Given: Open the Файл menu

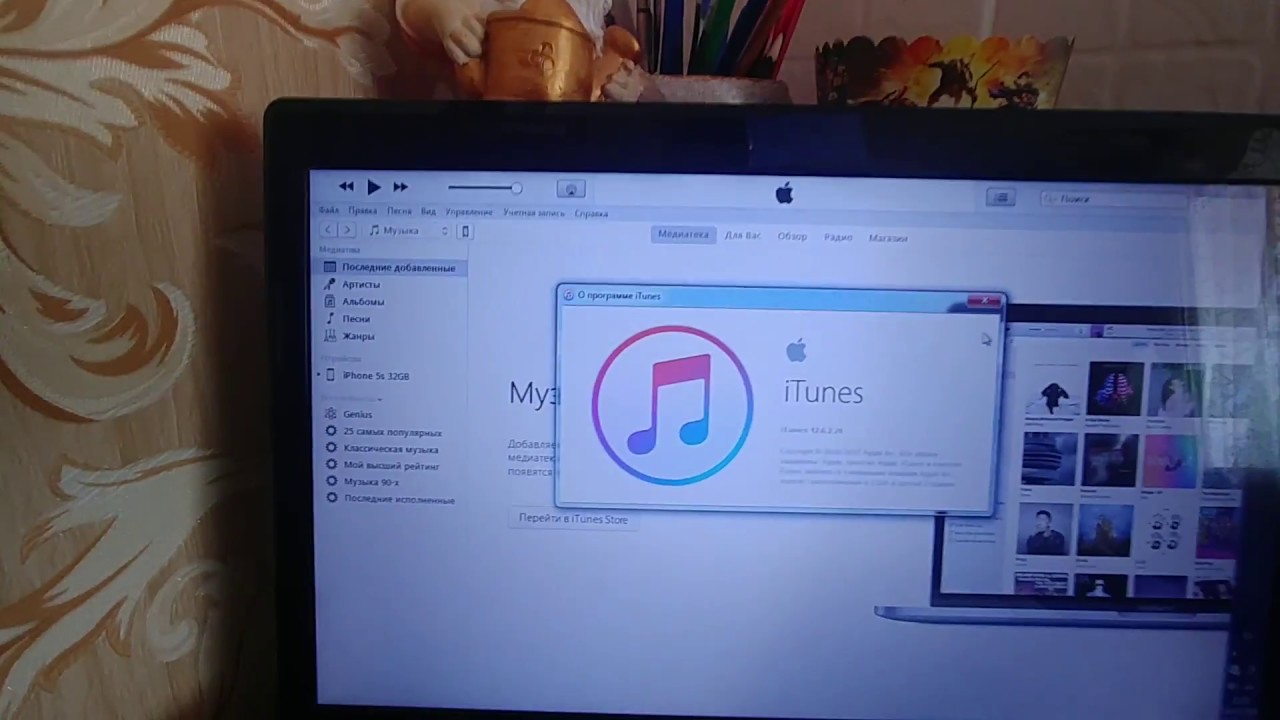Looking at the screenshot, I should [329, 211].
